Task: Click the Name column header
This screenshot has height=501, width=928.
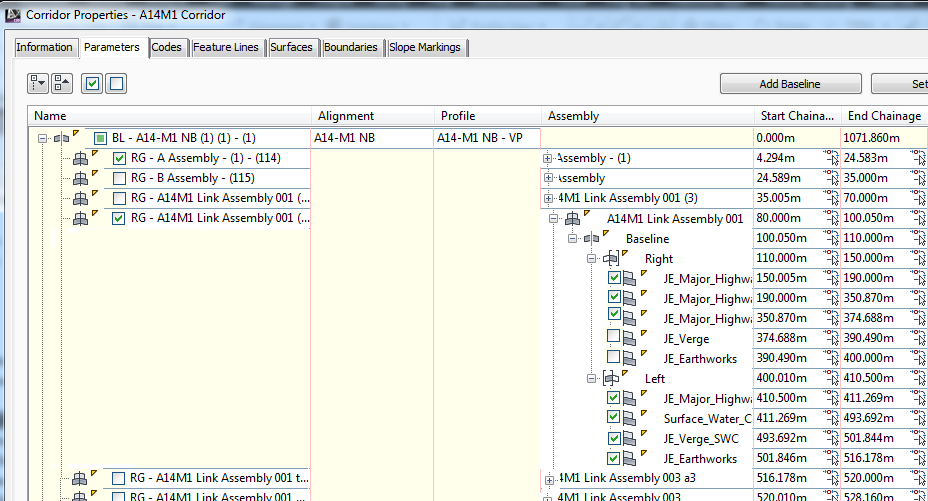Action: [x=170, y=116]
